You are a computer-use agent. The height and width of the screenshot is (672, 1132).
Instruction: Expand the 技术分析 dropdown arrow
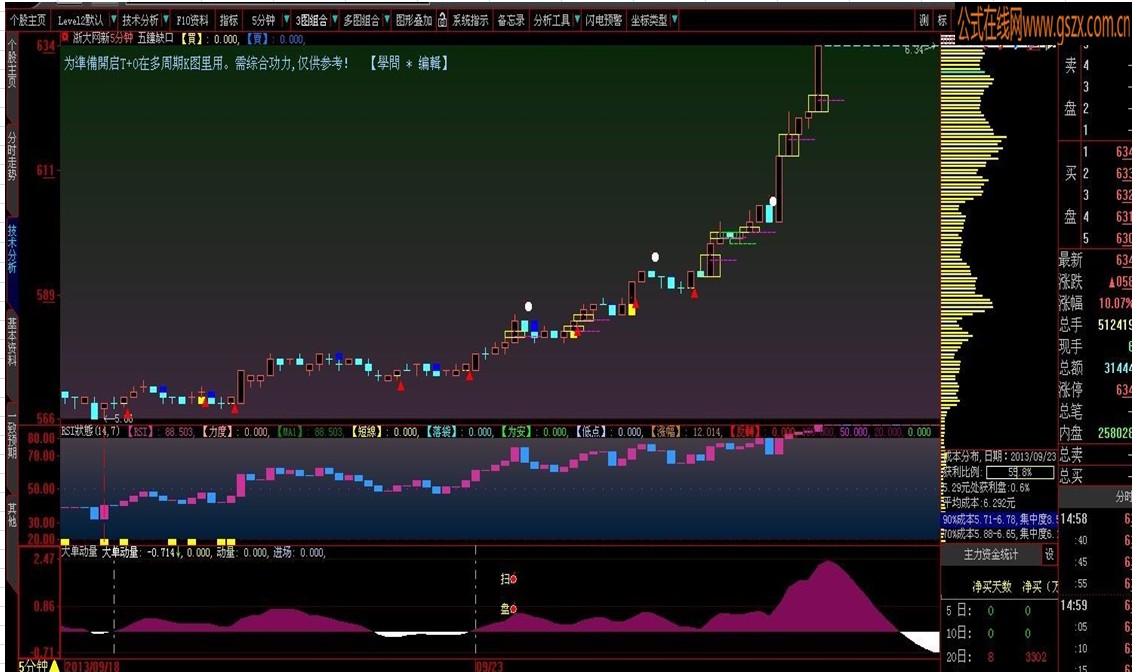click(x=166, y=20)
